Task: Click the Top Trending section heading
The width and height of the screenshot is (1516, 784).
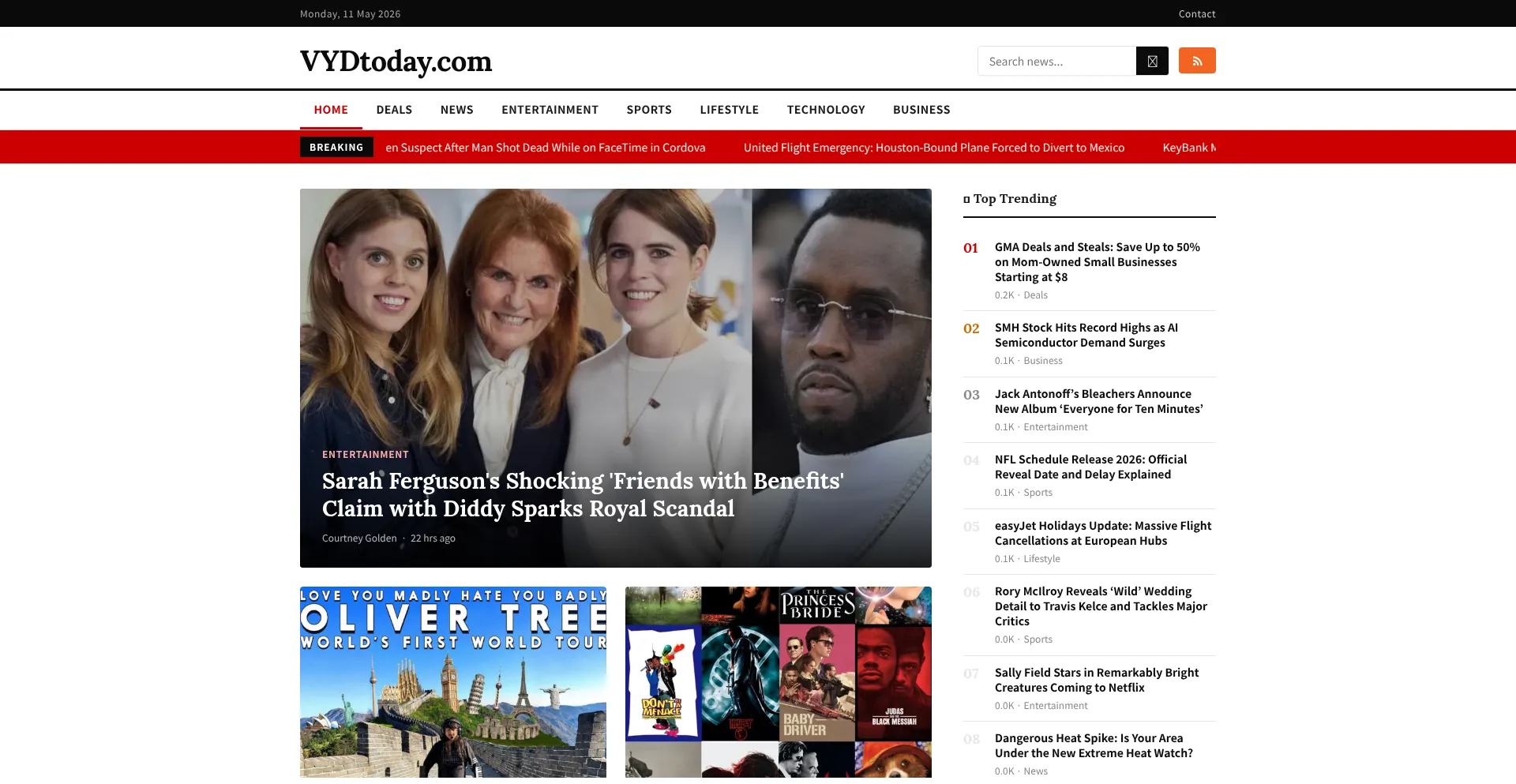Action: pyautogui.click(x=1010, y=199)
